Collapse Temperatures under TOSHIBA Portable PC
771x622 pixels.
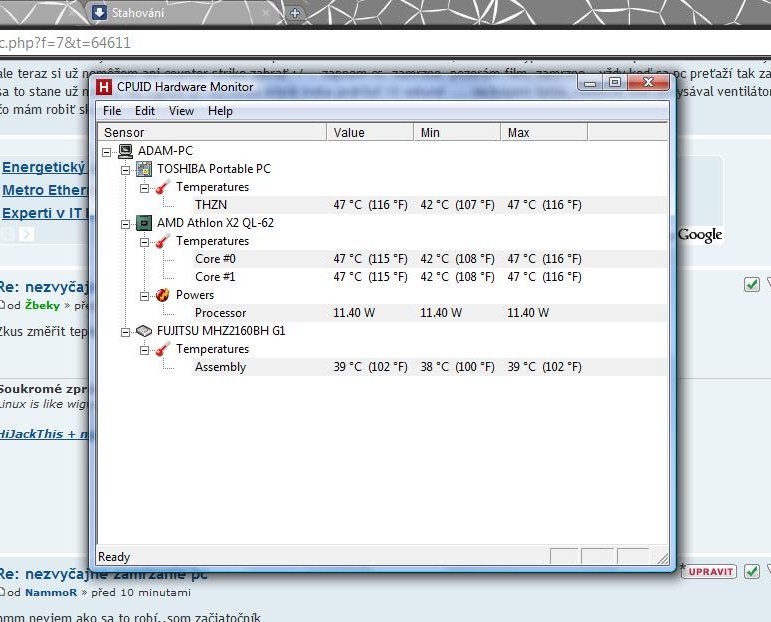coord(145,188)
